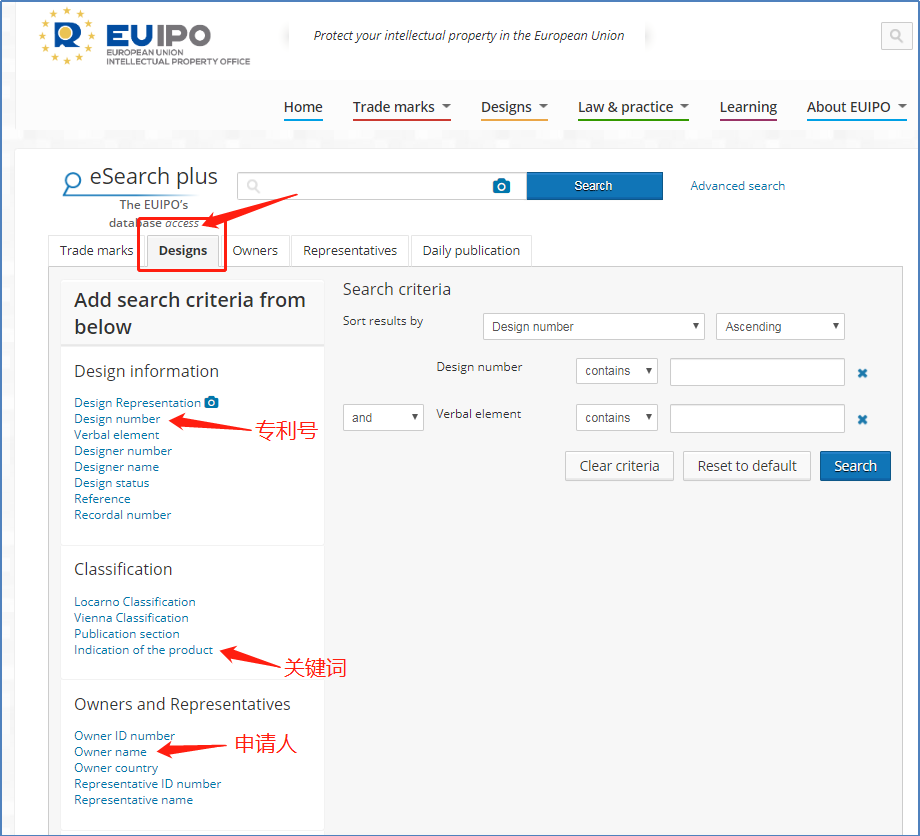The image size is (920, 836).
Task: Add the Owner name search criterion
Action: (x=110, y=752)
